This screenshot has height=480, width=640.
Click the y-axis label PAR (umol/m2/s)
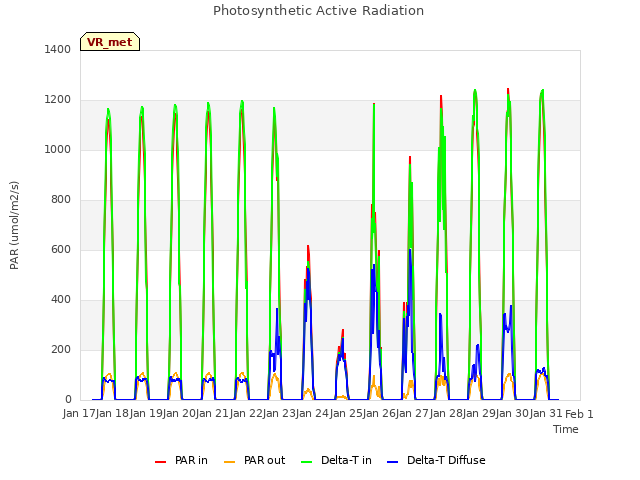(x=14, y=225)
